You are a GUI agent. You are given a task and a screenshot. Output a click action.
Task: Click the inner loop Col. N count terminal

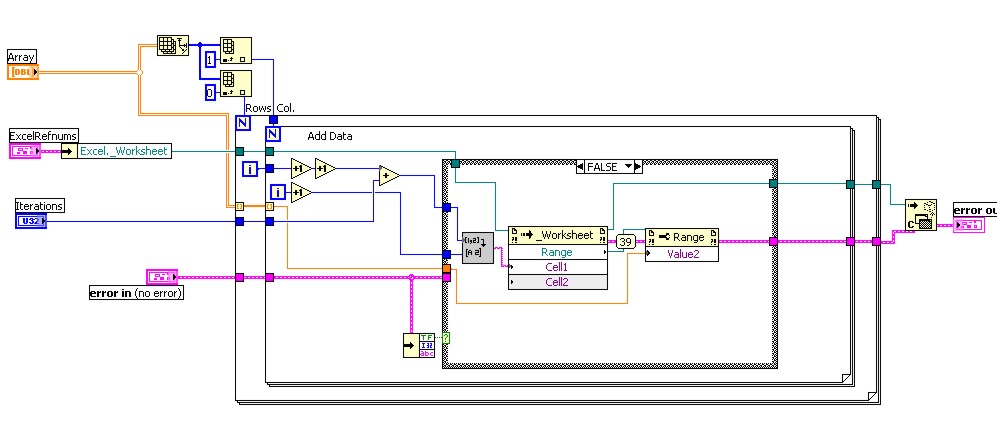(273, 134)
